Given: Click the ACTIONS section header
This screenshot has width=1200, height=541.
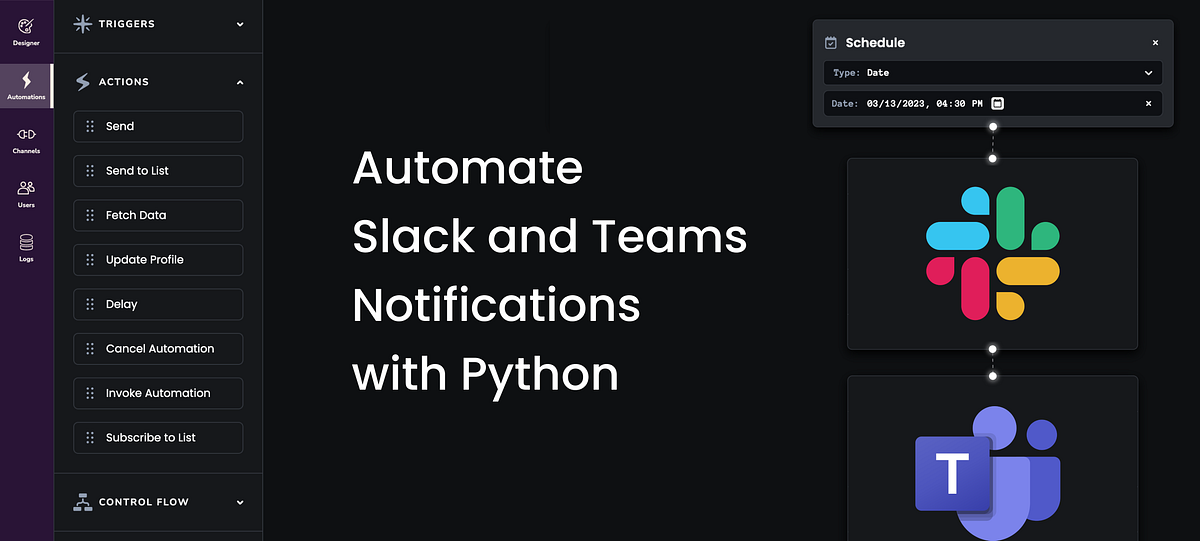Looking at the screenshot, I should [158, 82].
